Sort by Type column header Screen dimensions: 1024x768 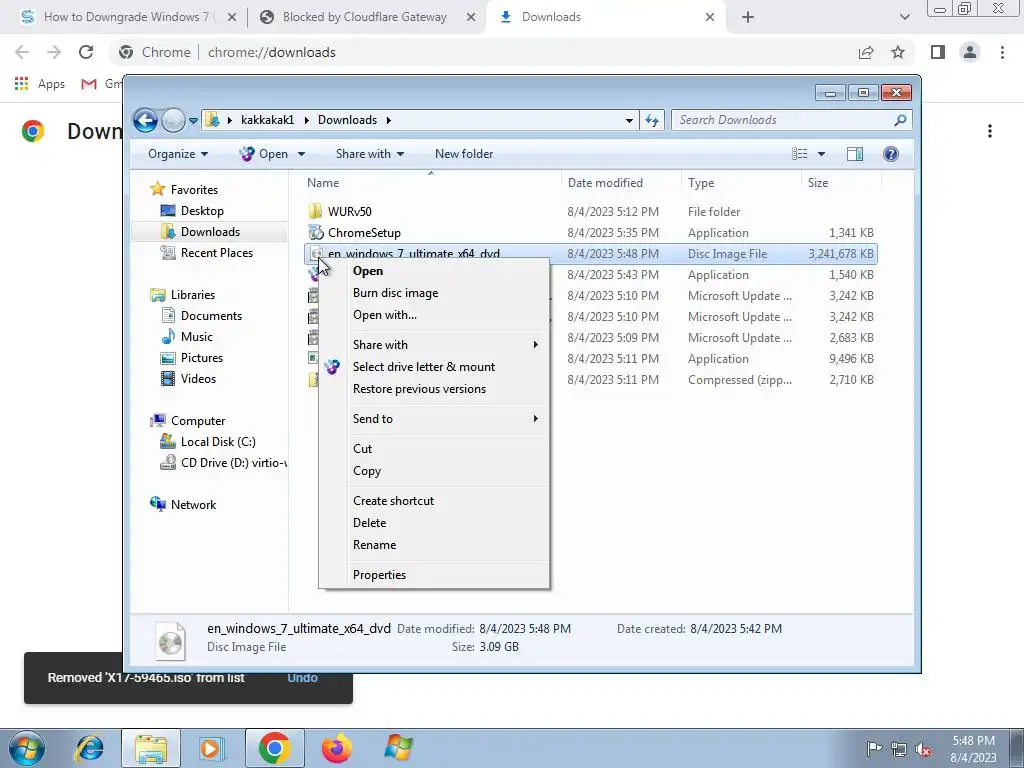coord(741,183)
